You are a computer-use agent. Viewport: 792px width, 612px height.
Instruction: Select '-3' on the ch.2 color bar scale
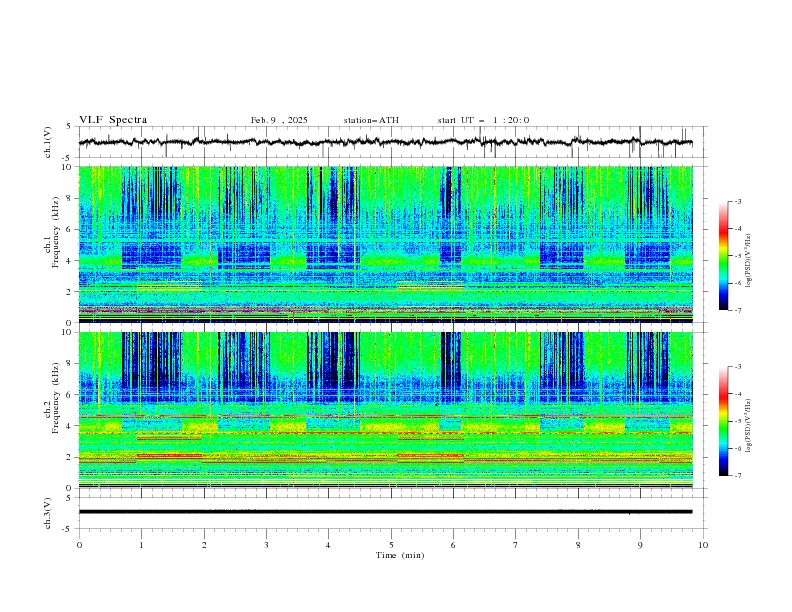click(x=738, y=367)
